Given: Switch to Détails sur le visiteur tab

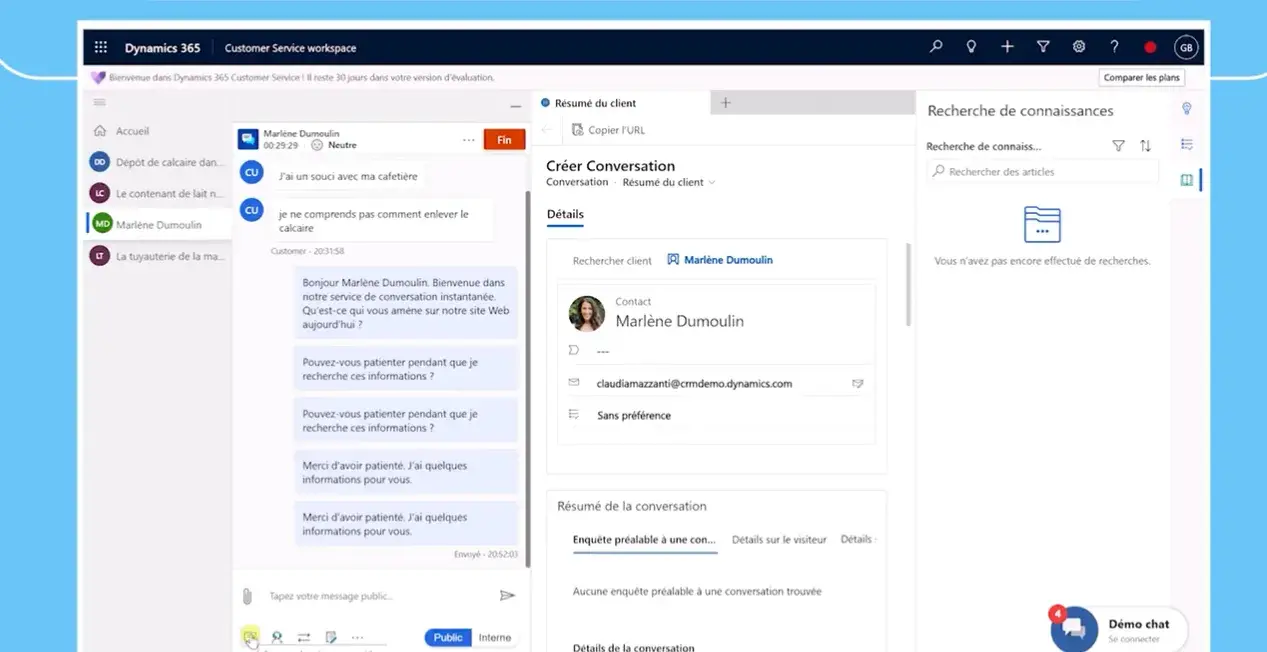Looking at the screenshot, I should click(x=779, y=540).
